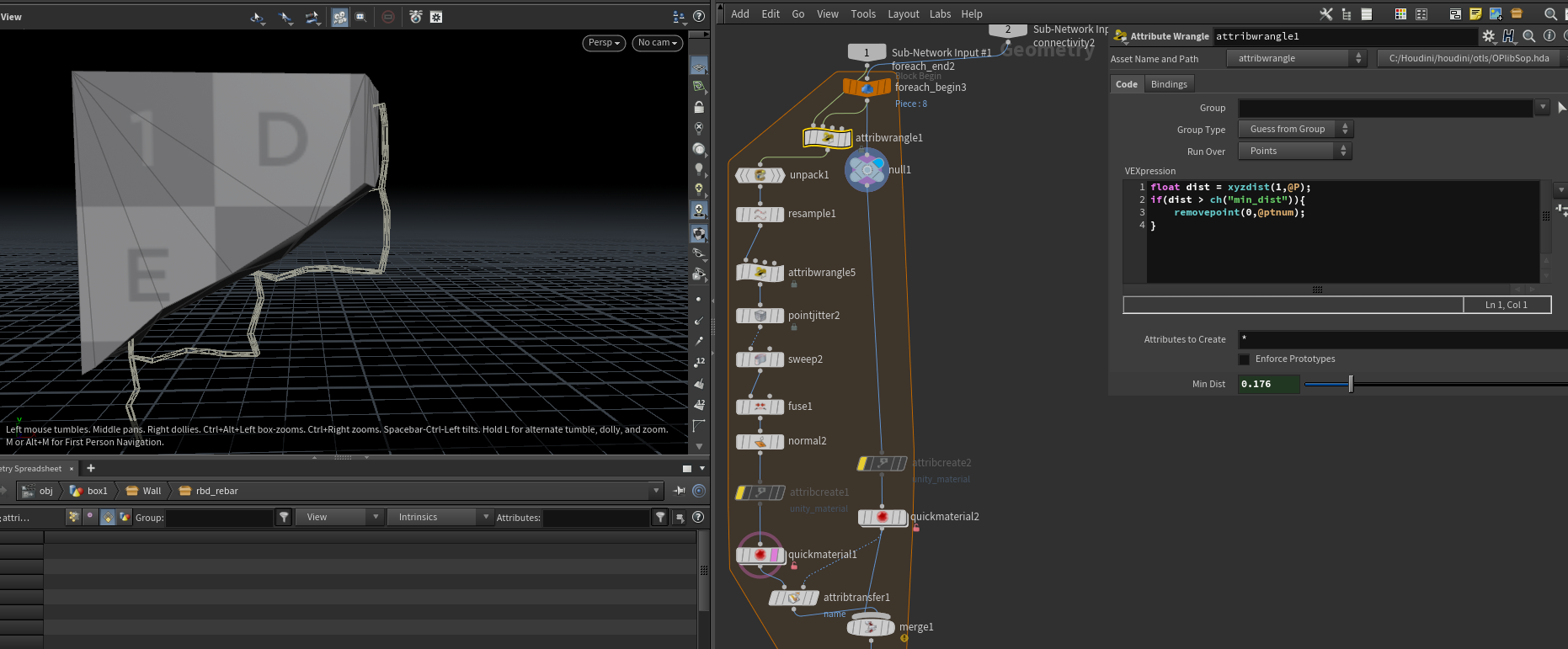Click the add background image icon

pos(1496,14)
